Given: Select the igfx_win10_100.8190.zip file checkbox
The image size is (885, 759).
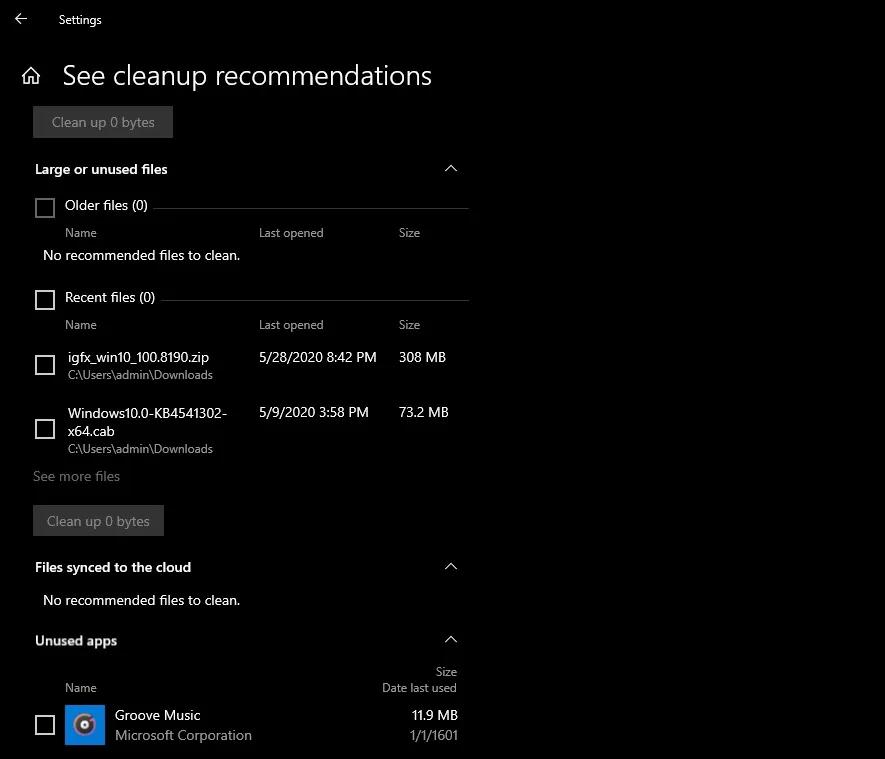Looking at the screenshot, I should point(44,365).
